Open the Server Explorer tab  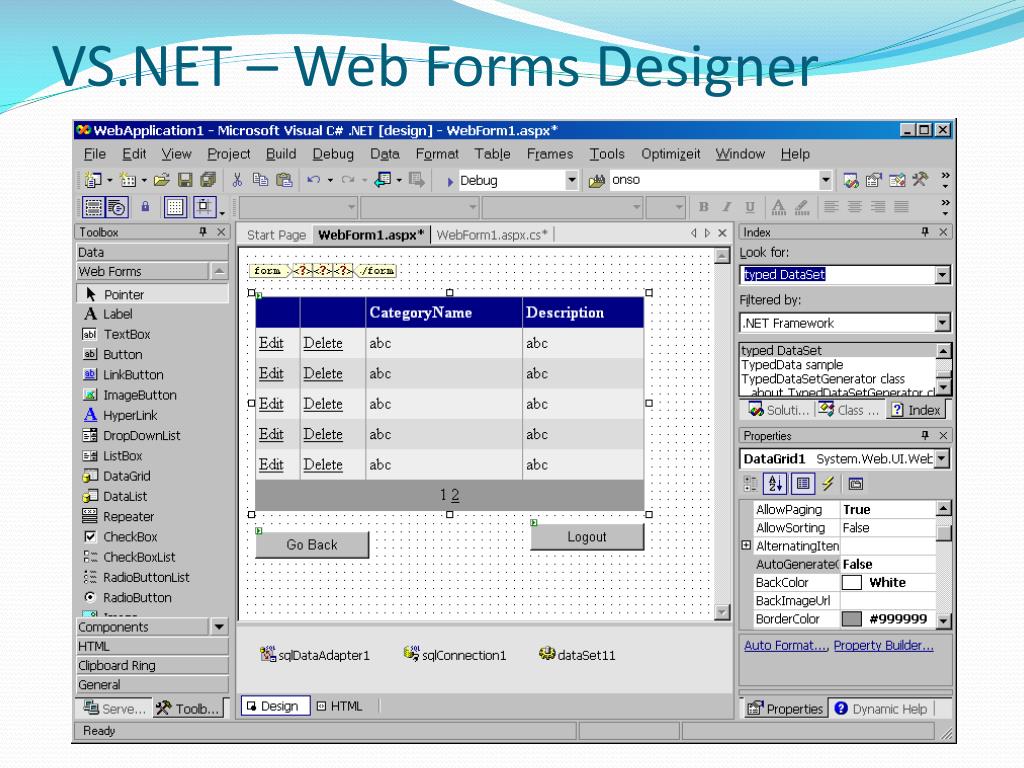click(x=115, y=709)
